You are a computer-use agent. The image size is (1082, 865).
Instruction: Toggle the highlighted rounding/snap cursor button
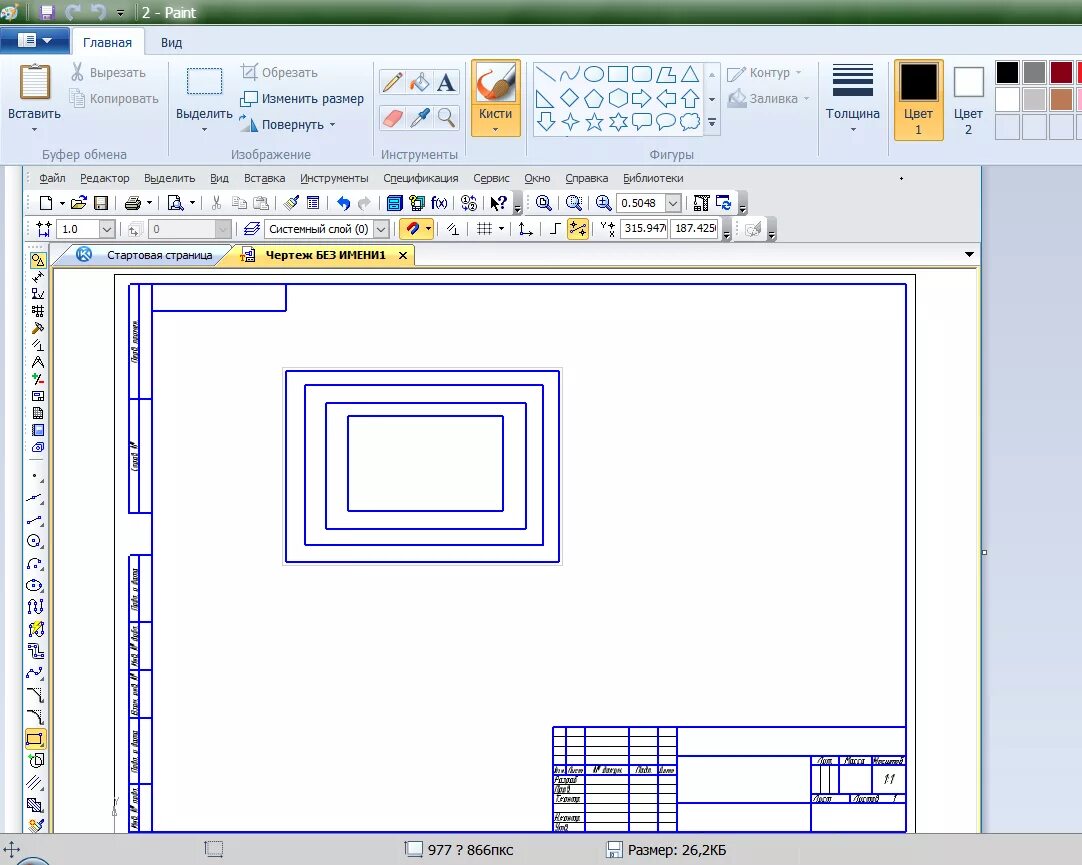pyautogui.click(x=578, y=229)
